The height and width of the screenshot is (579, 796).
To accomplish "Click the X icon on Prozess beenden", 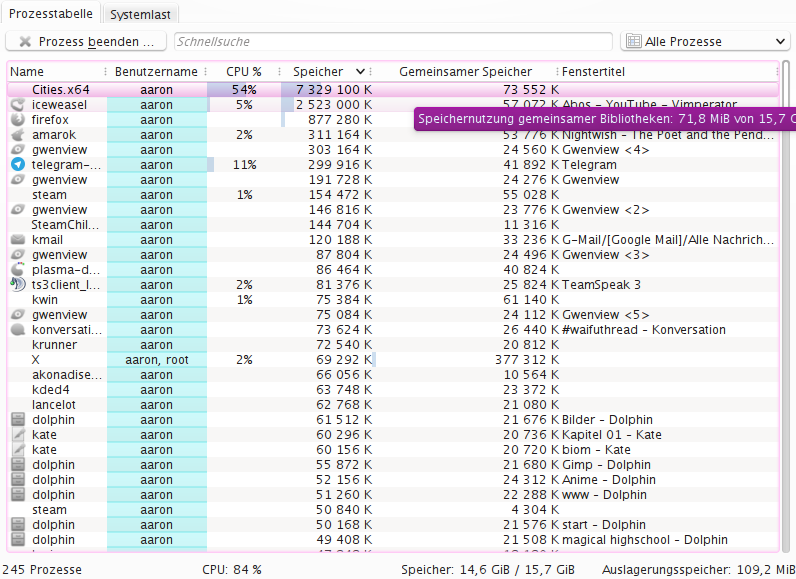I will [x=25, y=42].
